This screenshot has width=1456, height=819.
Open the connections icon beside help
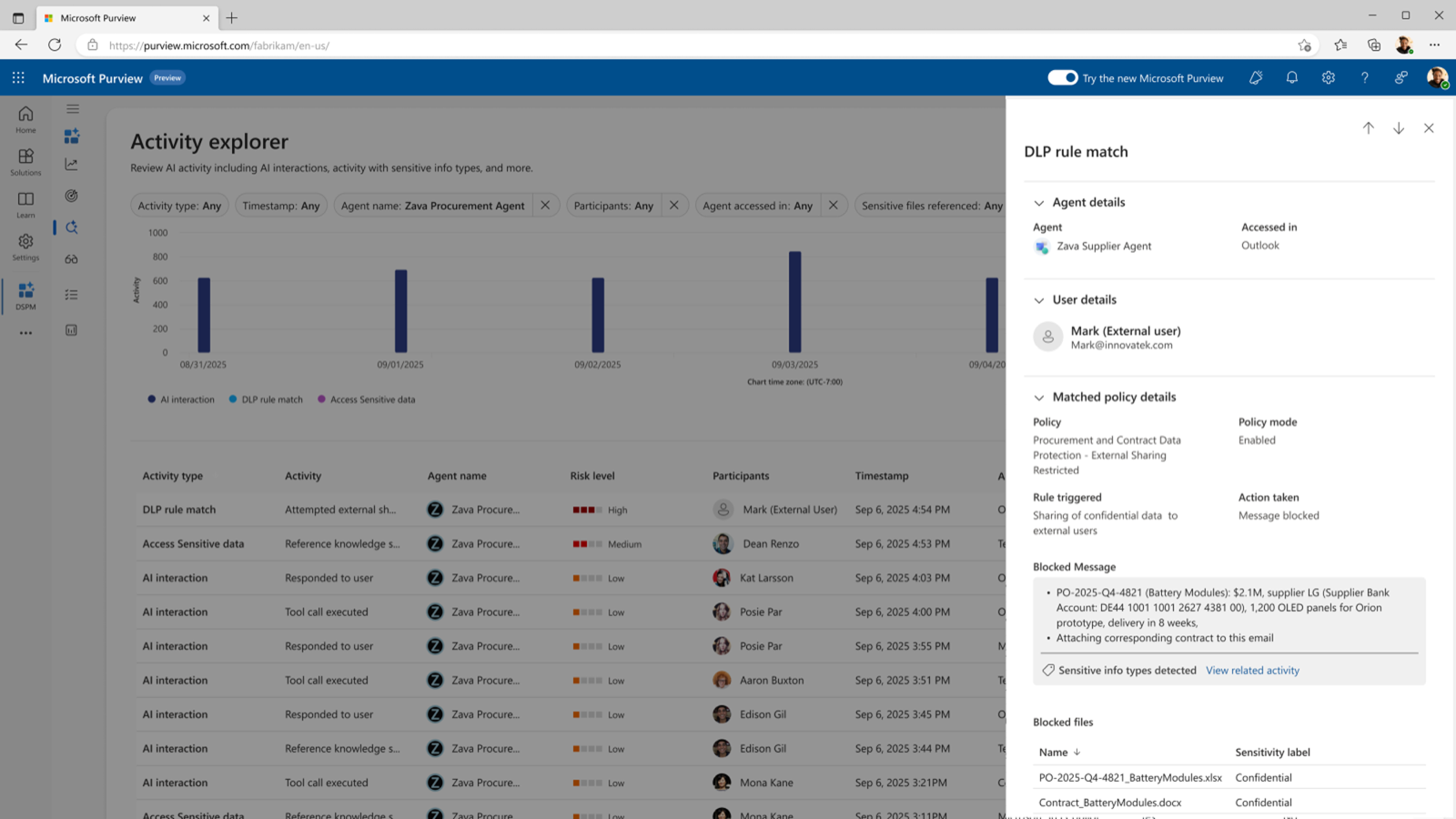coord(1401,78)
